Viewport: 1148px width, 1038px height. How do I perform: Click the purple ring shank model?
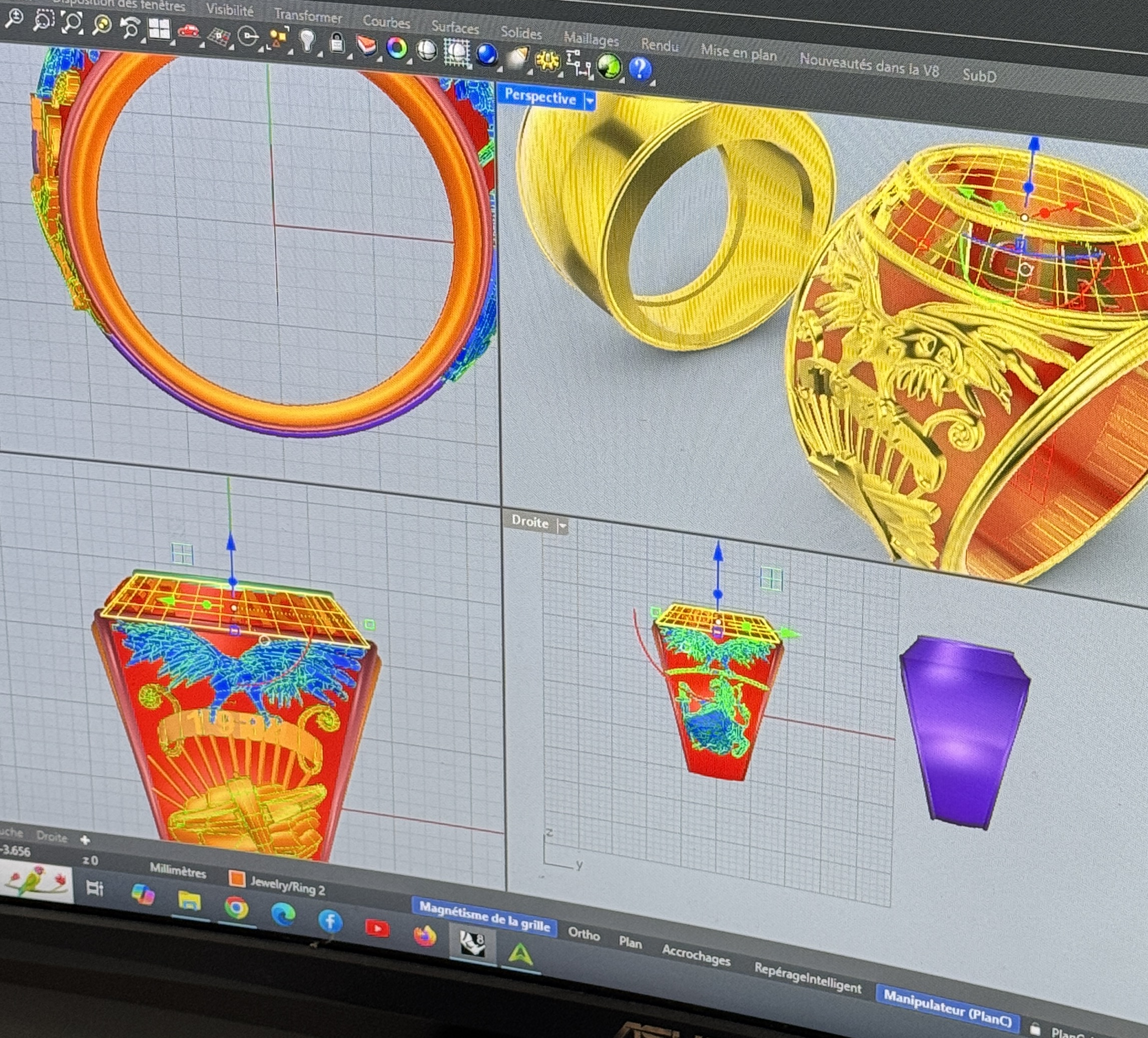click(x=964, y=732)
